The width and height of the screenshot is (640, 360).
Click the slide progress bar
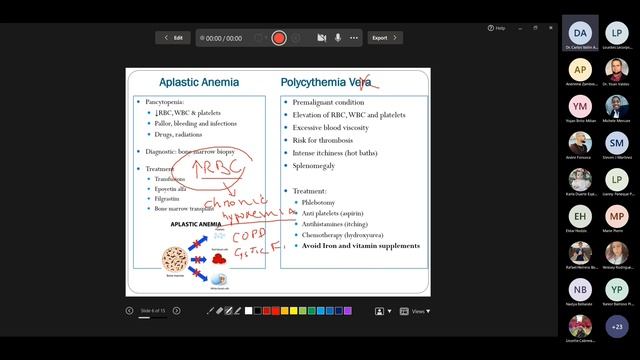pyautogui.click(x=153, y=318)
